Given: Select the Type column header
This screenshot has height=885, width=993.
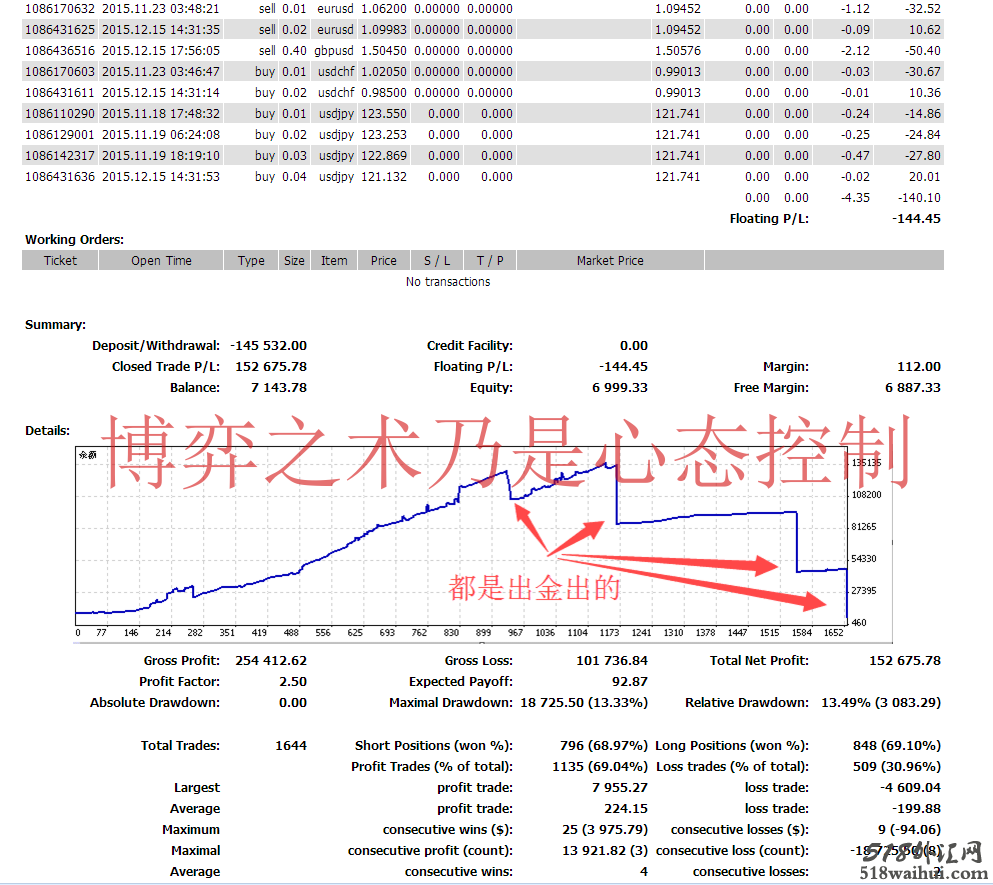Looking at the screenshot, I should pyautogui.click(x=251, y=261).
